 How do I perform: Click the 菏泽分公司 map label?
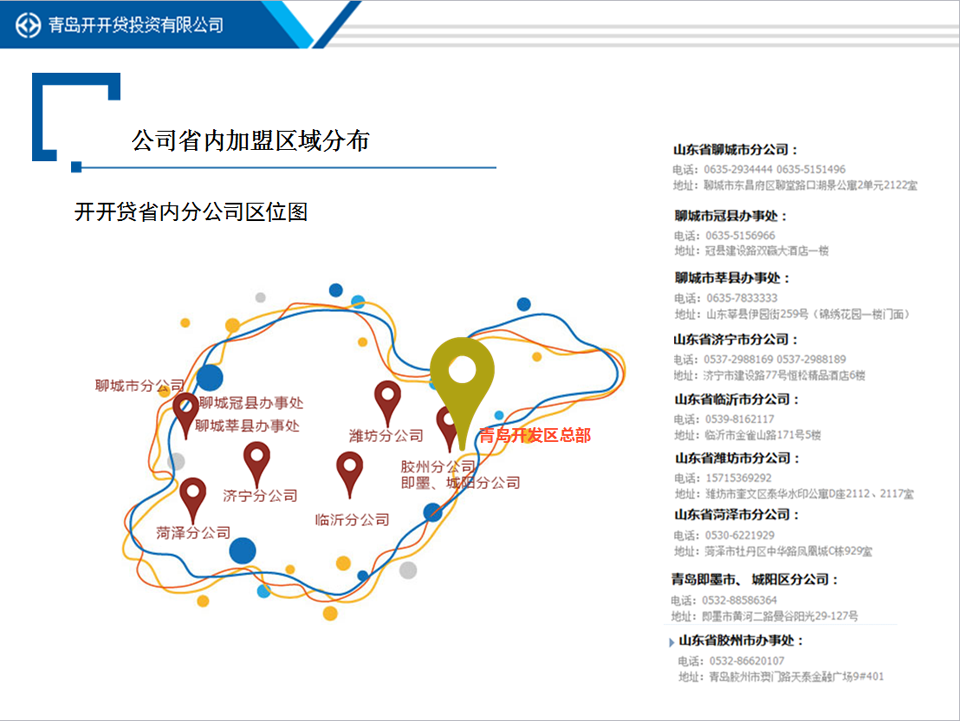pyautogui.click(x=193, y=533)
